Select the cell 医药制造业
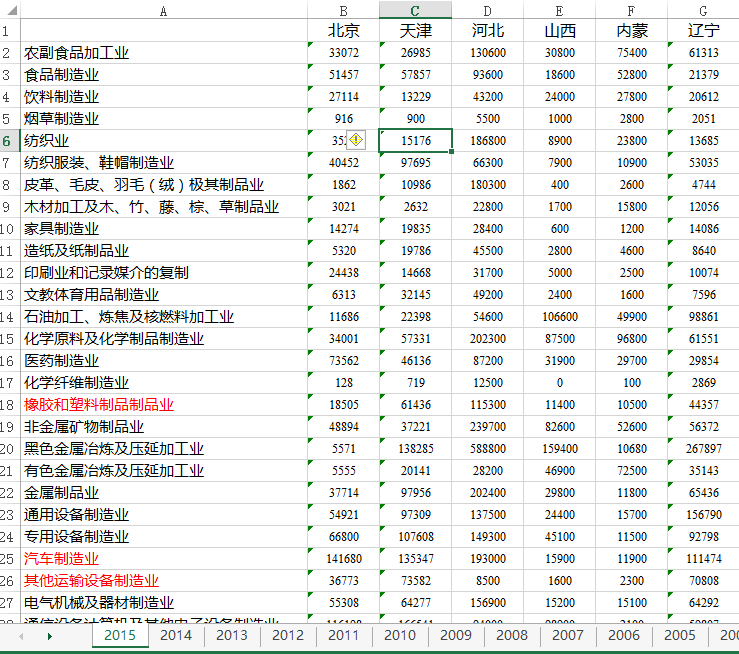This screenshot has height=654, width=739. (x=164, y=360)
